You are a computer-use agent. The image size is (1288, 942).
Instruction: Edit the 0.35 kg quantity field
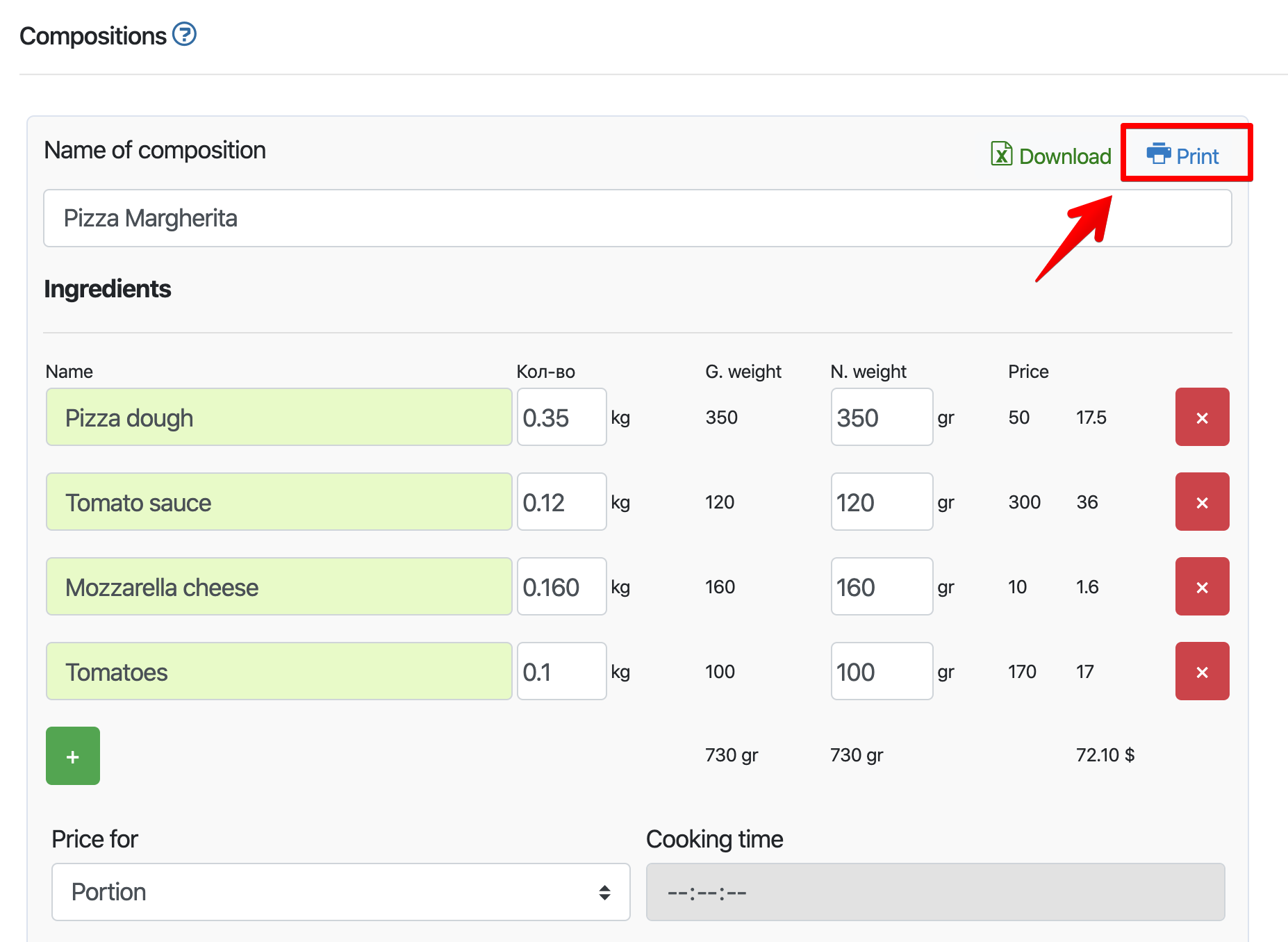pyautogui.click(x=561, y=418)
